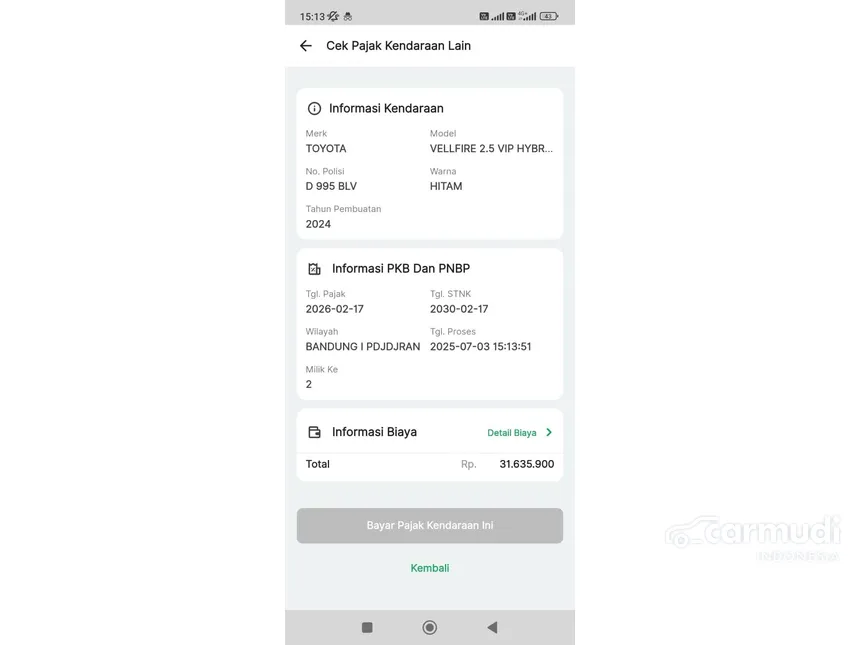The width and height of the screenshot is (860, 645).
Task: Expand Detail Biaya chevron arrow
Action: coord(549,432)
